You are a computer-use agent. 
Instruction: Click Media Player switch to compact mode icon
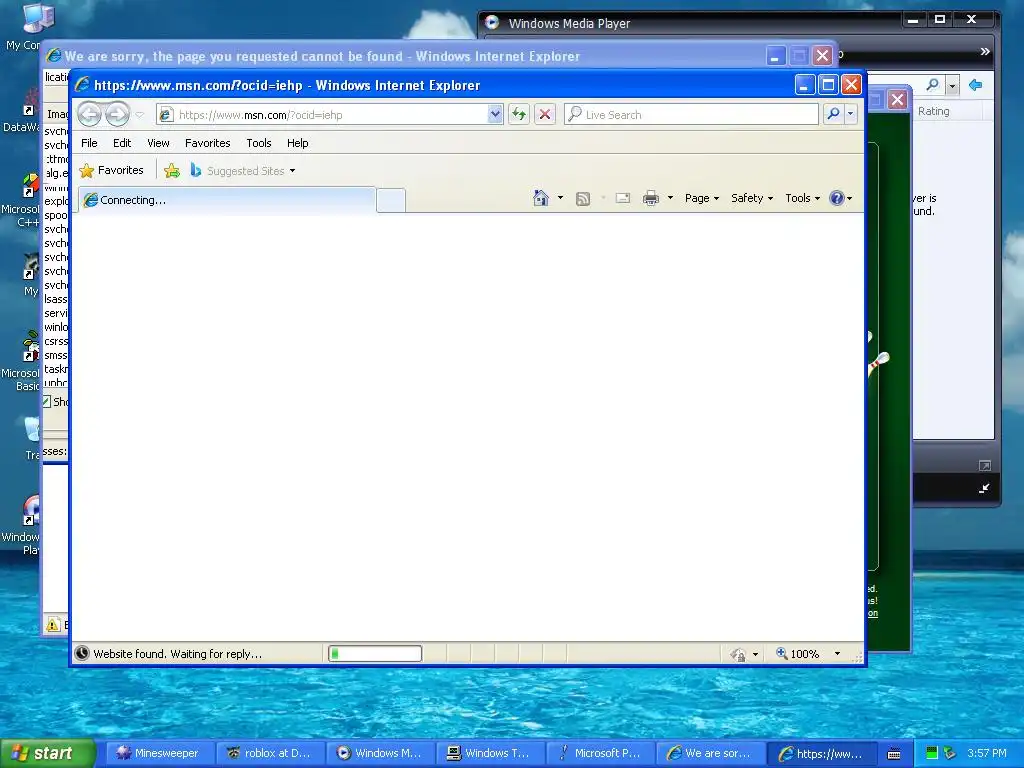click(984, 488)
